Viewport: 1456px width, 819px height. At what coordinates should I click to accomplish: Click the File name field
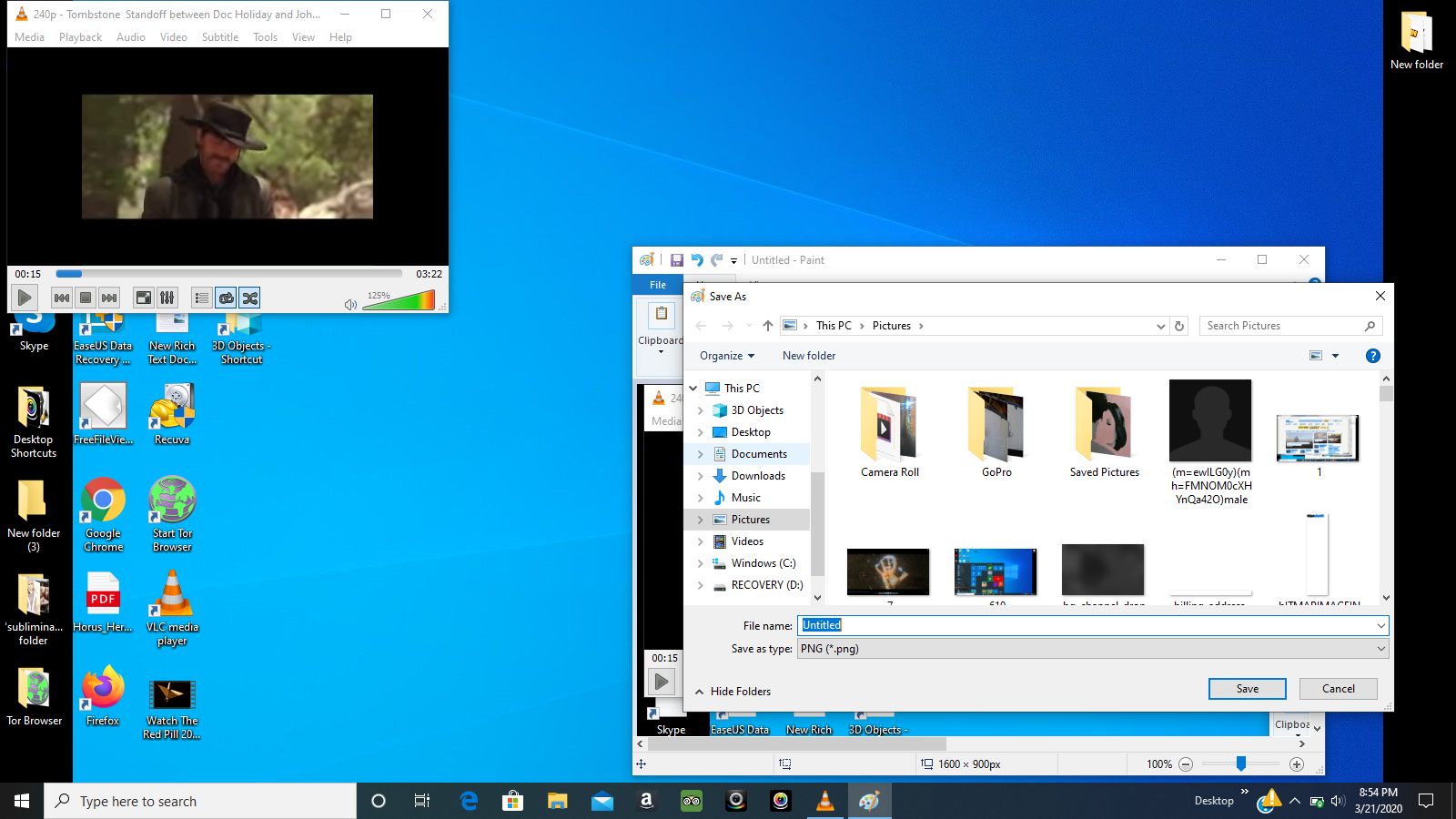tap(1087, 625)
